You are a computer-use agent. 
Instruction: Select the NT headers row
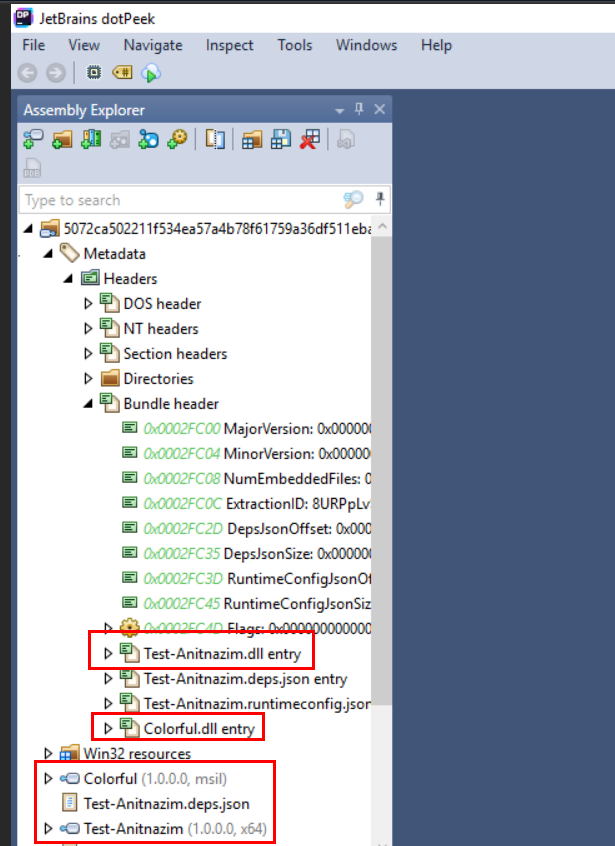pyautogui.click(x=149, y=329)
